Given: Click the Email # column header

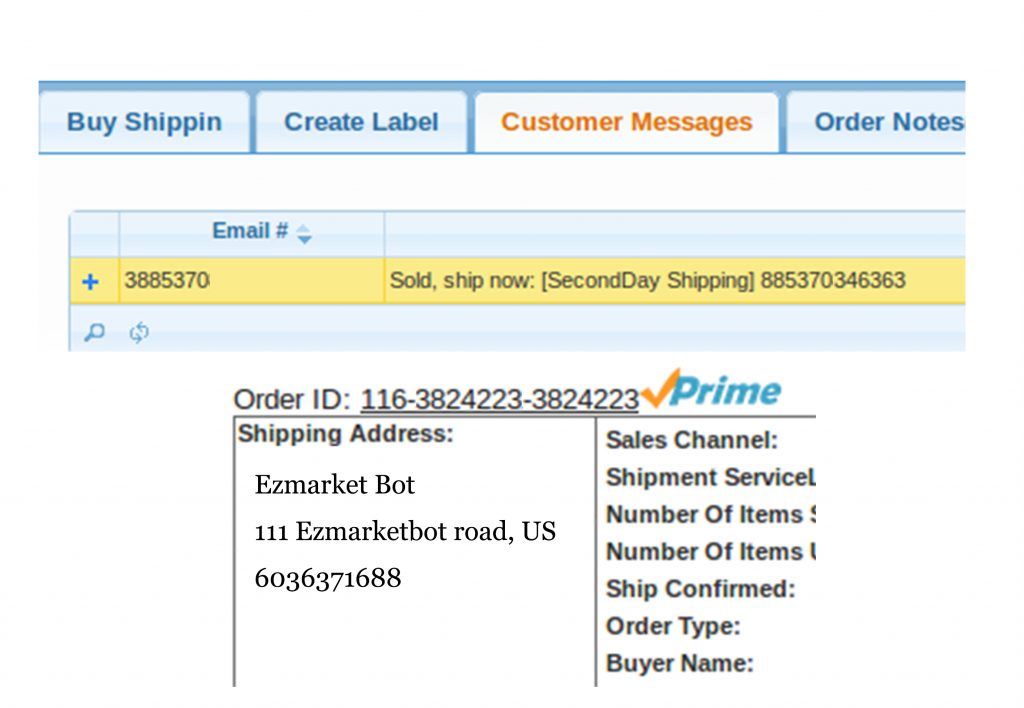Looking at the screenshot, I should [251, 233].
